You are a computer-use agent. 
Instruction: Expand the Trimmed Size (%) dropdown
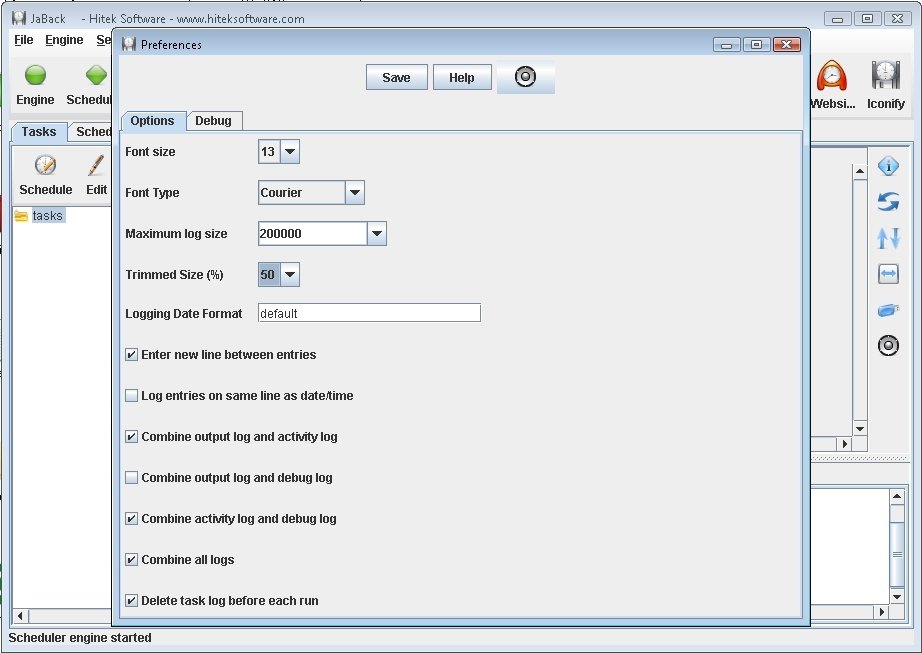(290, 274)
